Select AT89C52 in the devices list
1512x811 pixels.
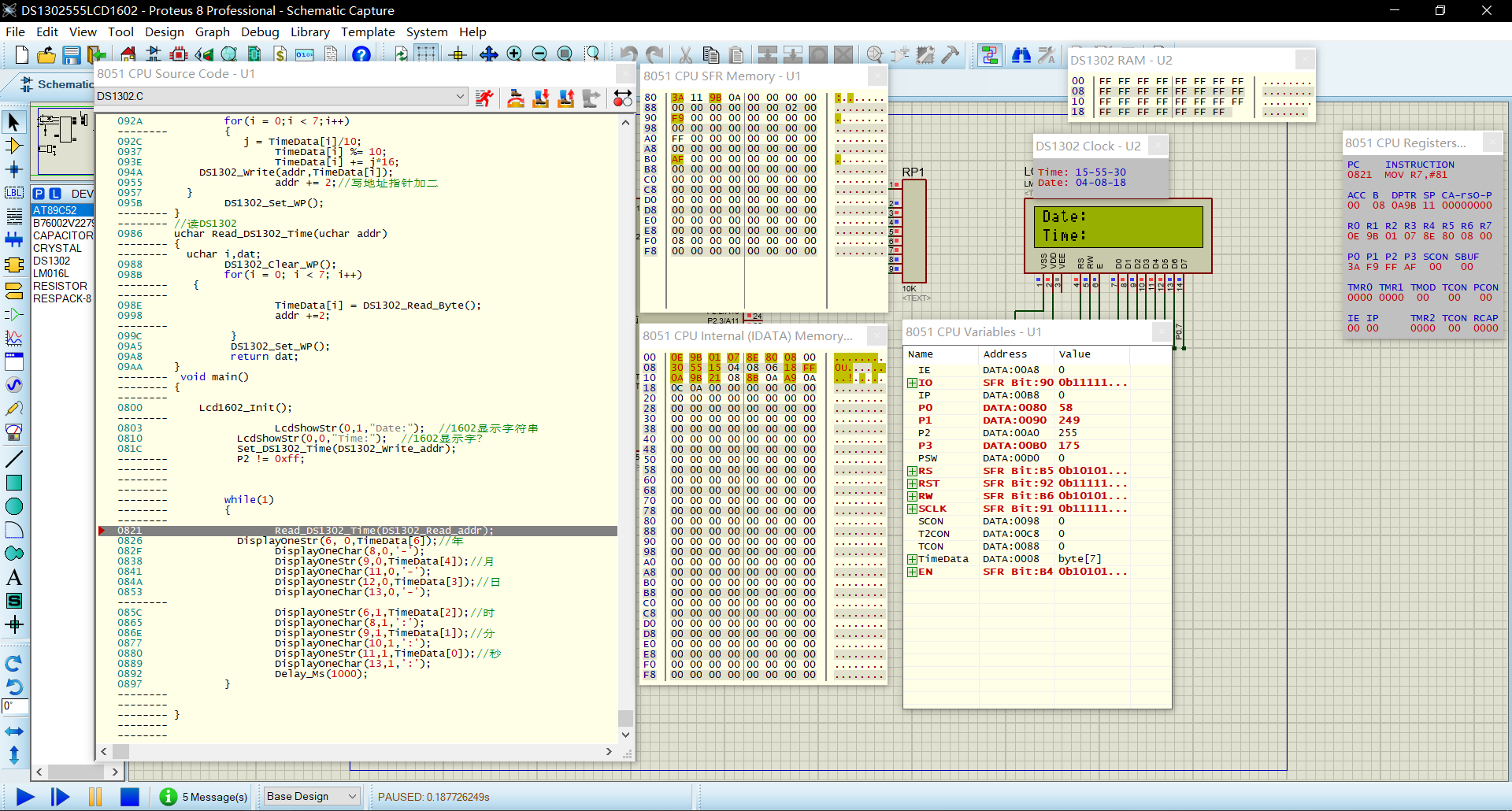(62, 210)
